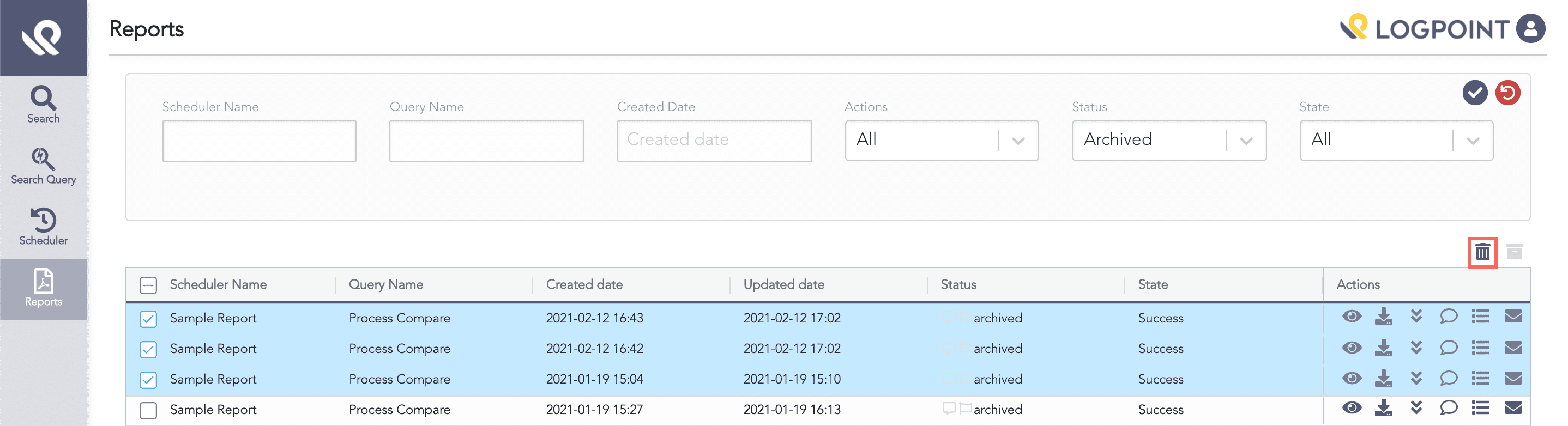View the 15:27 report with eye icon
Viewport: 1568px width, 426px height.
1352,409
